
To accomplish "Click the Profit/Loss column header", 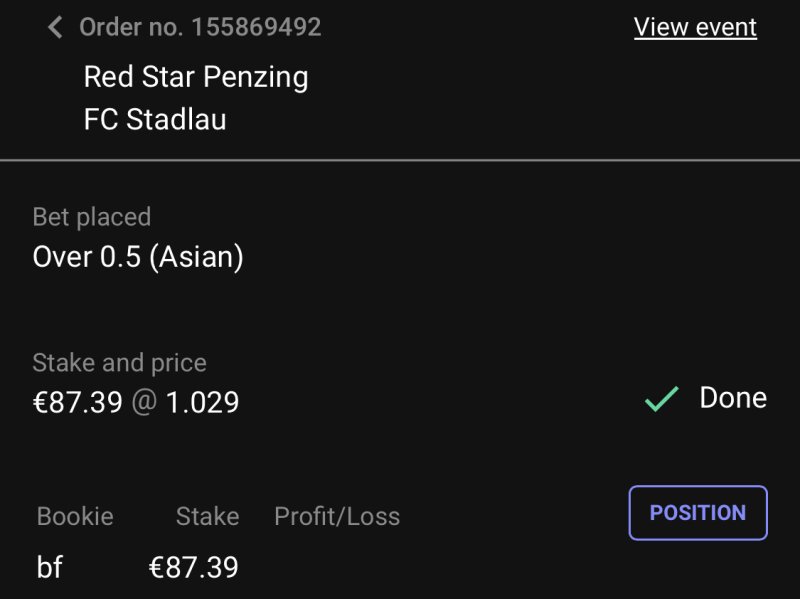I will (337, 517).
